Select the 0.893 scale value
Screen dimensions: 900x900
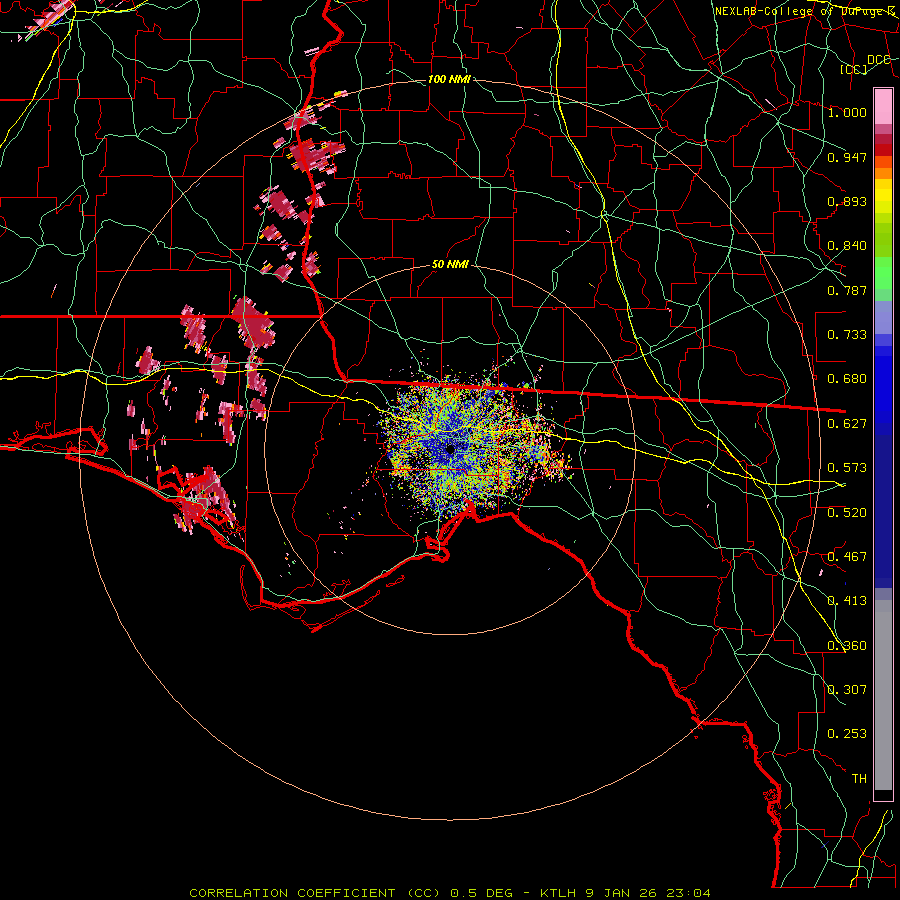847,201
